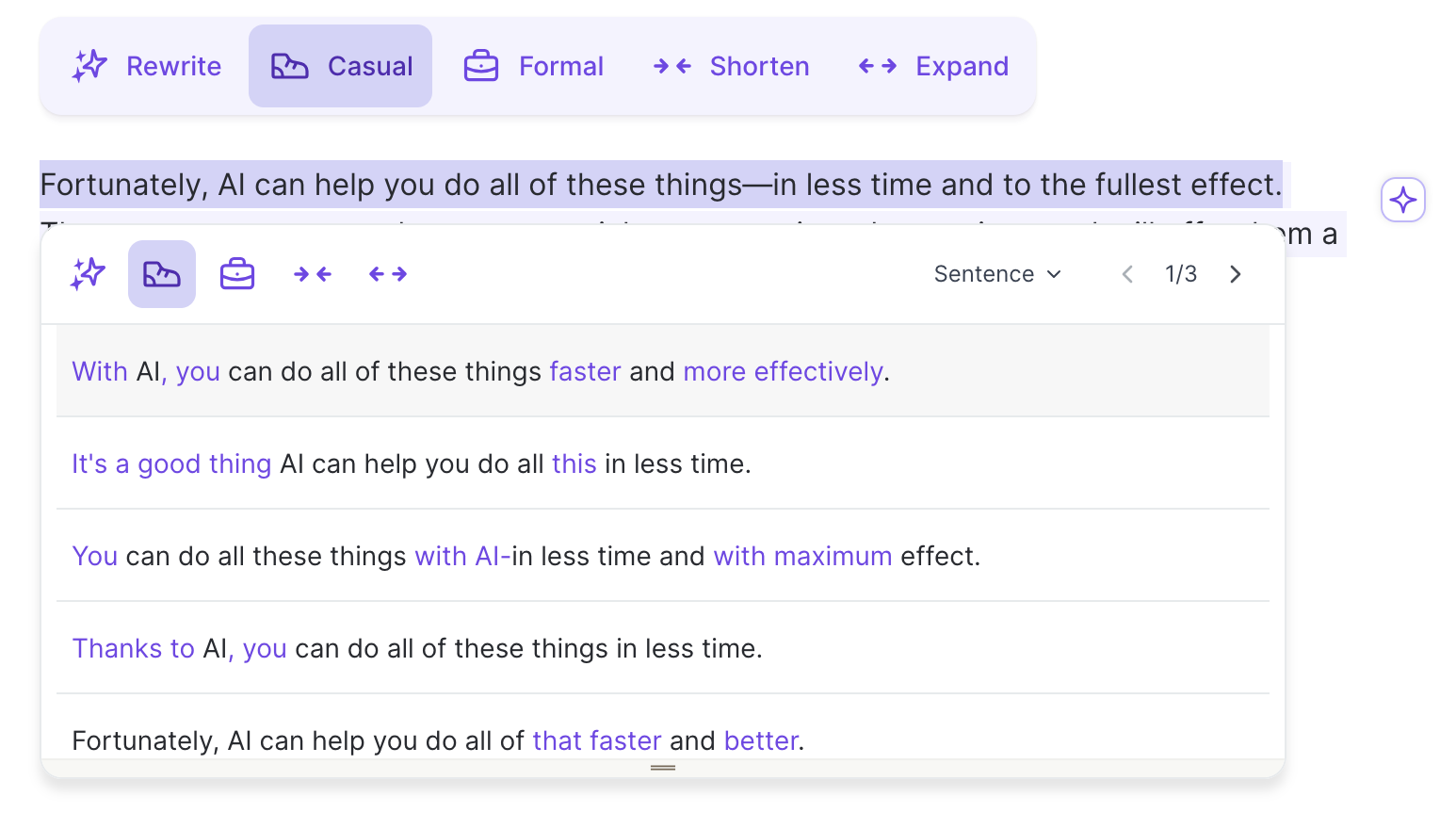Click the Expand arrows icon in the popup

tap(388, 274)
